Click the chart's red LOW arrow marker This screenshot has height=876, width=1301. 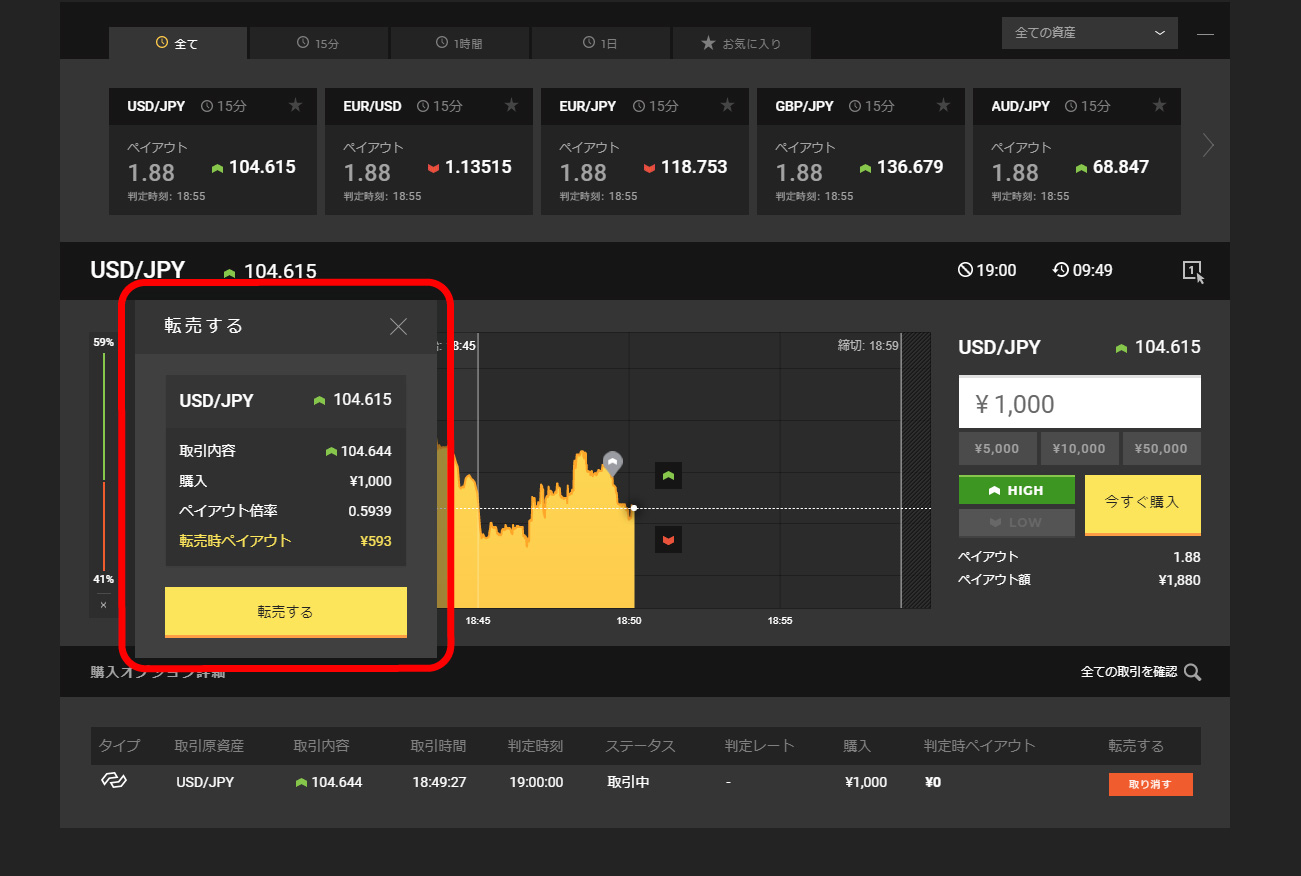668,540
